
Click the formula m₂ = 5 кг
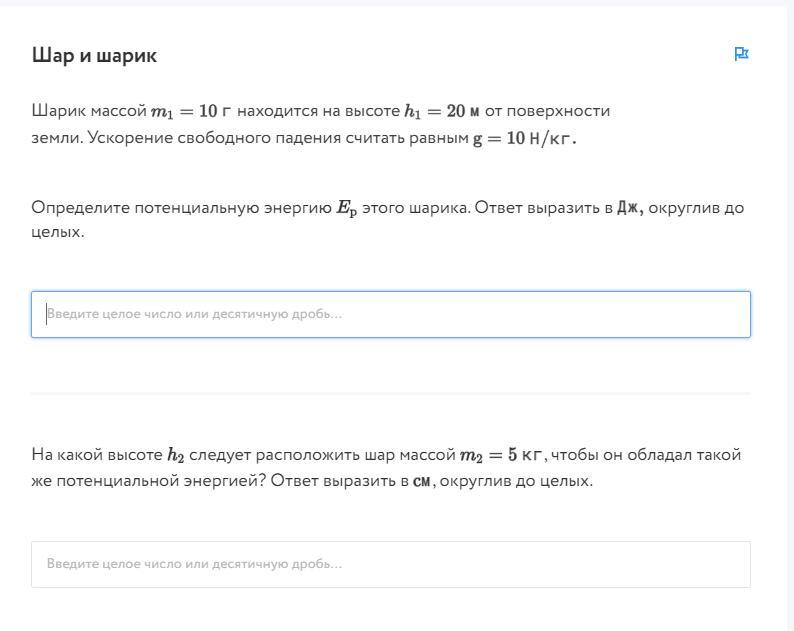pos(503,455)
